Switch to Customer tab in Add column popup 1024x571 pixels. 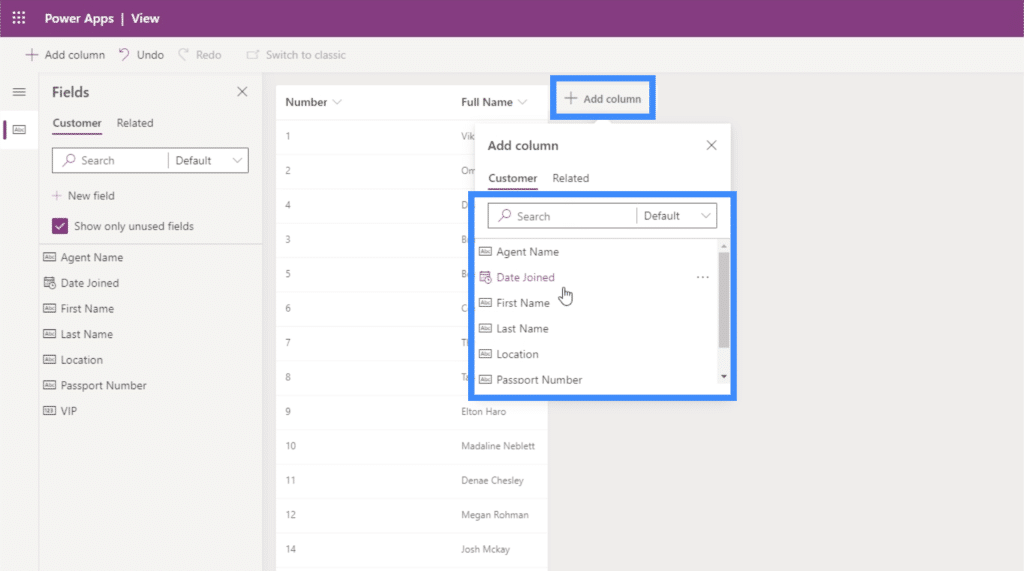point(513,178)
